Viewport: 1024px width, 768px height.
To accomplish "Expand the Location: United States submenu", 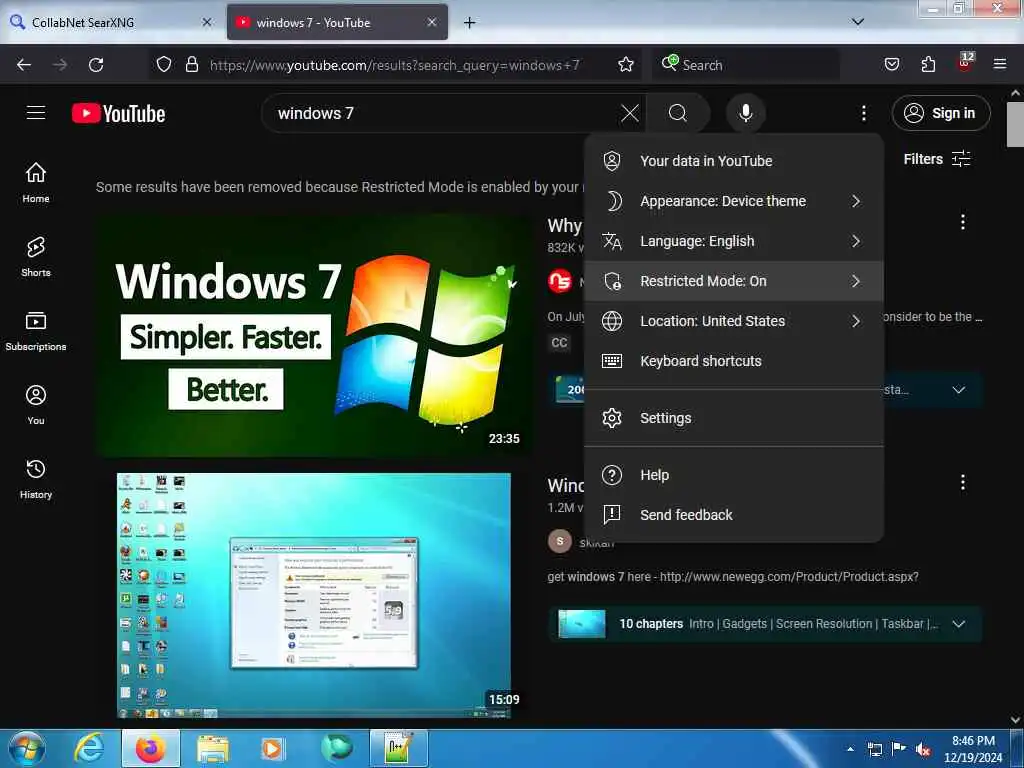I will pos(733,321).
